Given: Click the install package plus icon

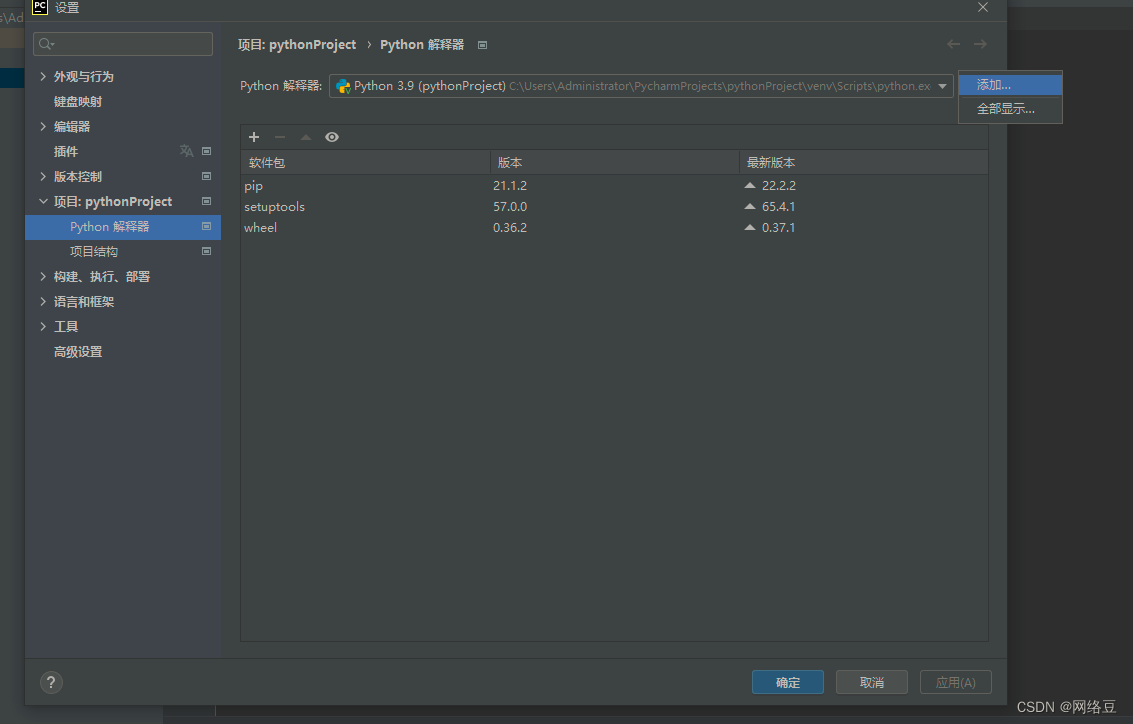Looking at the screenshot, I should [x=254, y=137].
